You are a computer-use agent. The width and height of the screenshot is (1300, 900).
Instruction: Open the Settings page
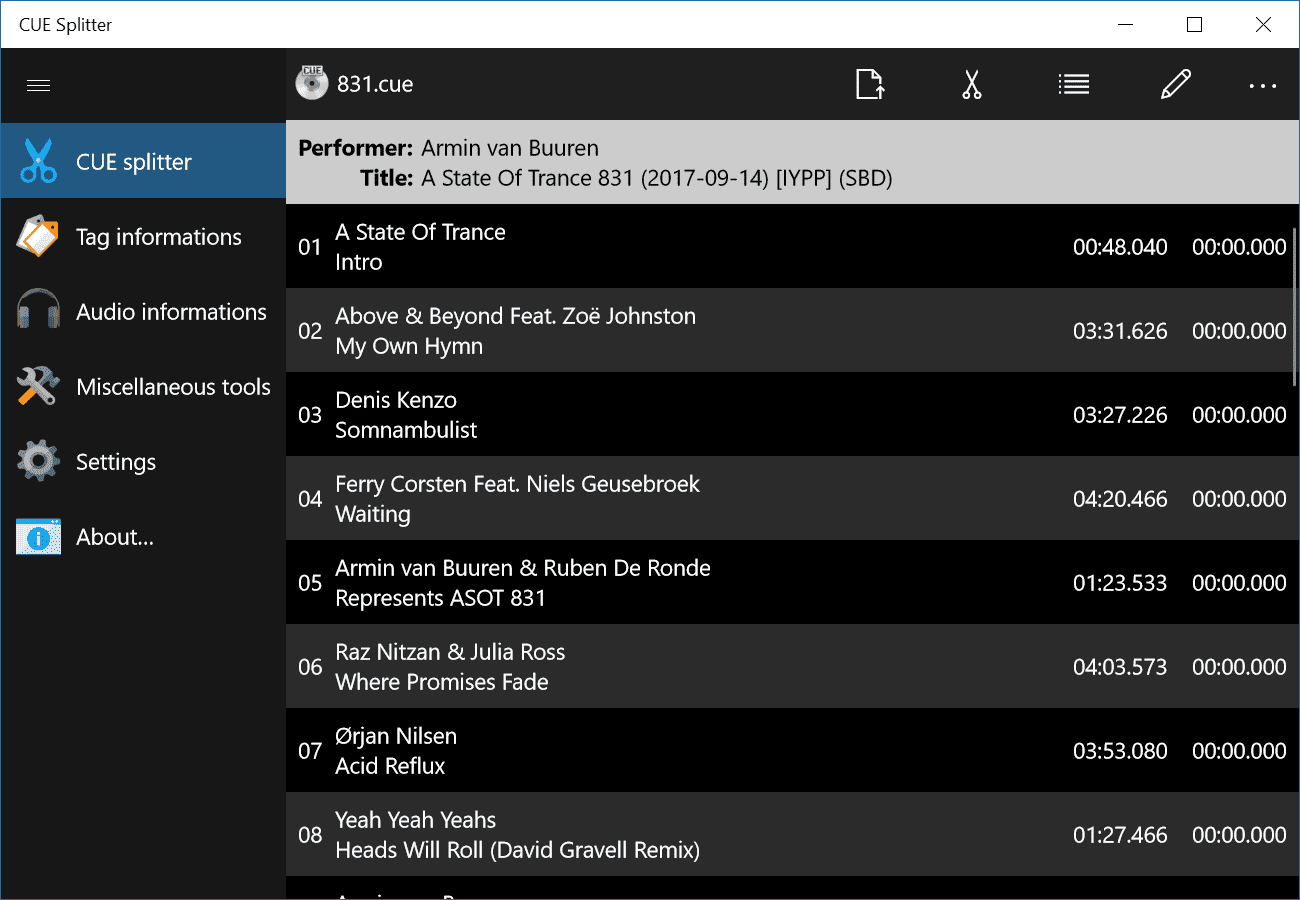point(143,462)
